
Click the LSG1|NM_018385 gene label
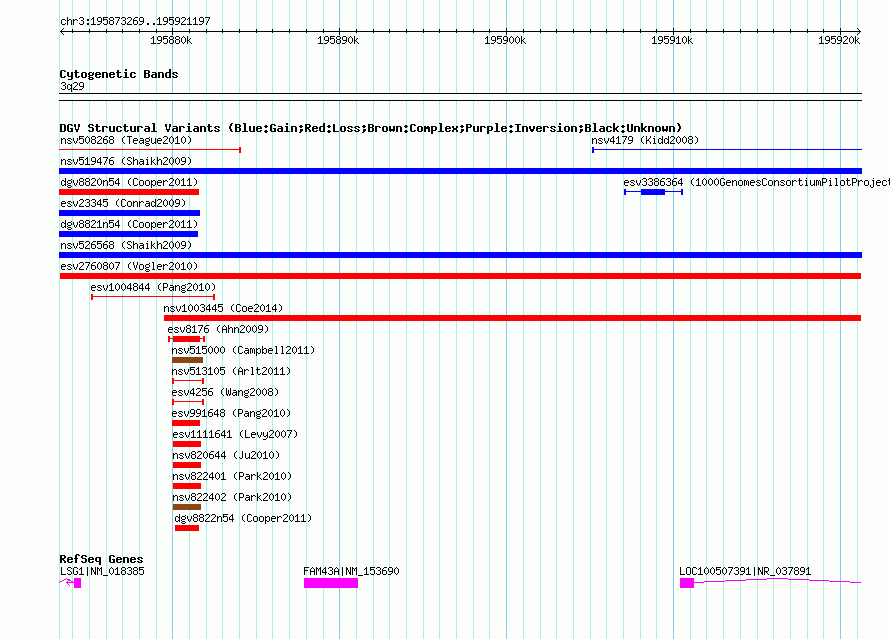[x=102, y=571]
